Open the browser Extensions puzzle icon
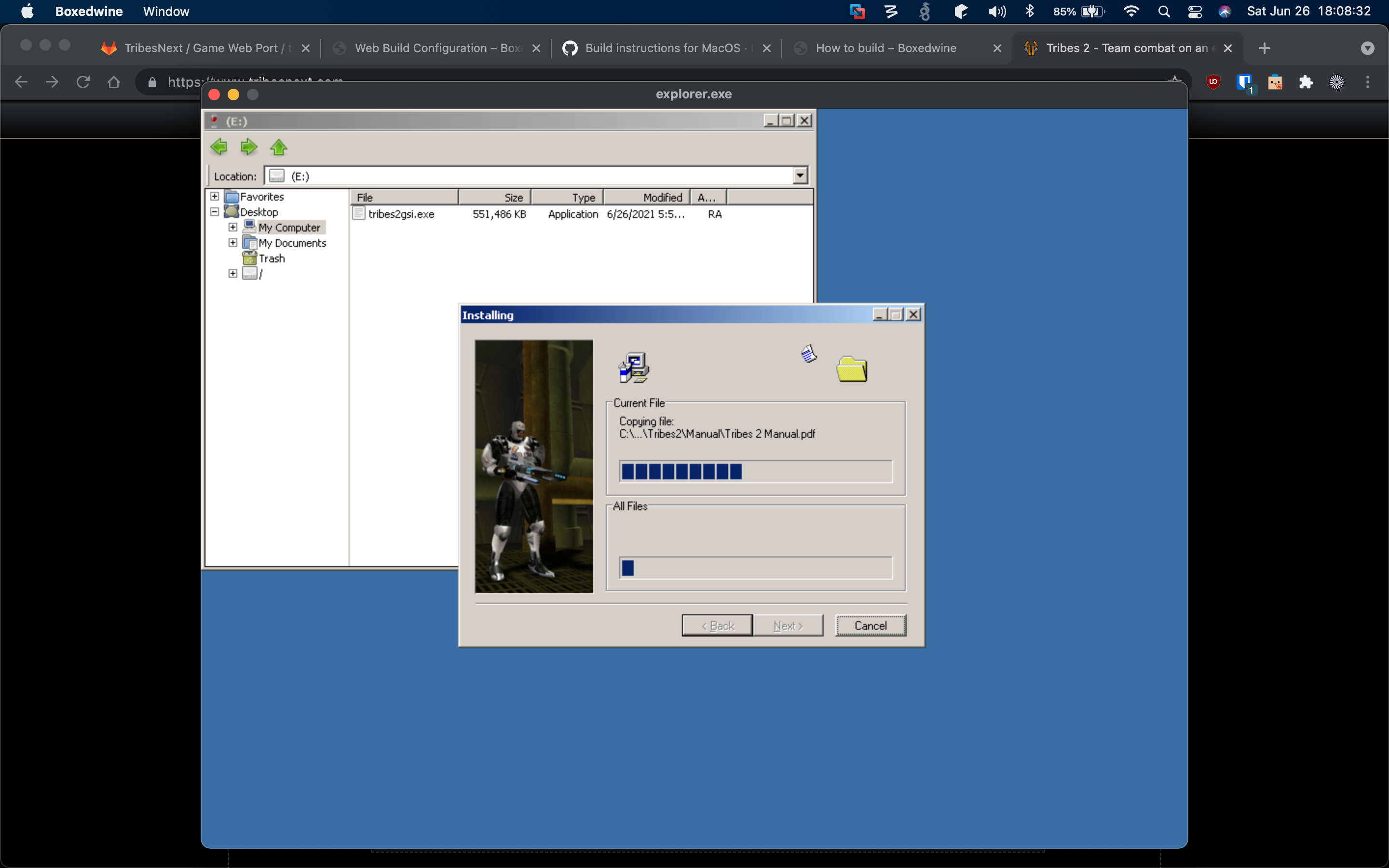This screenshot has height=868, width=1389. [1306, 82]
